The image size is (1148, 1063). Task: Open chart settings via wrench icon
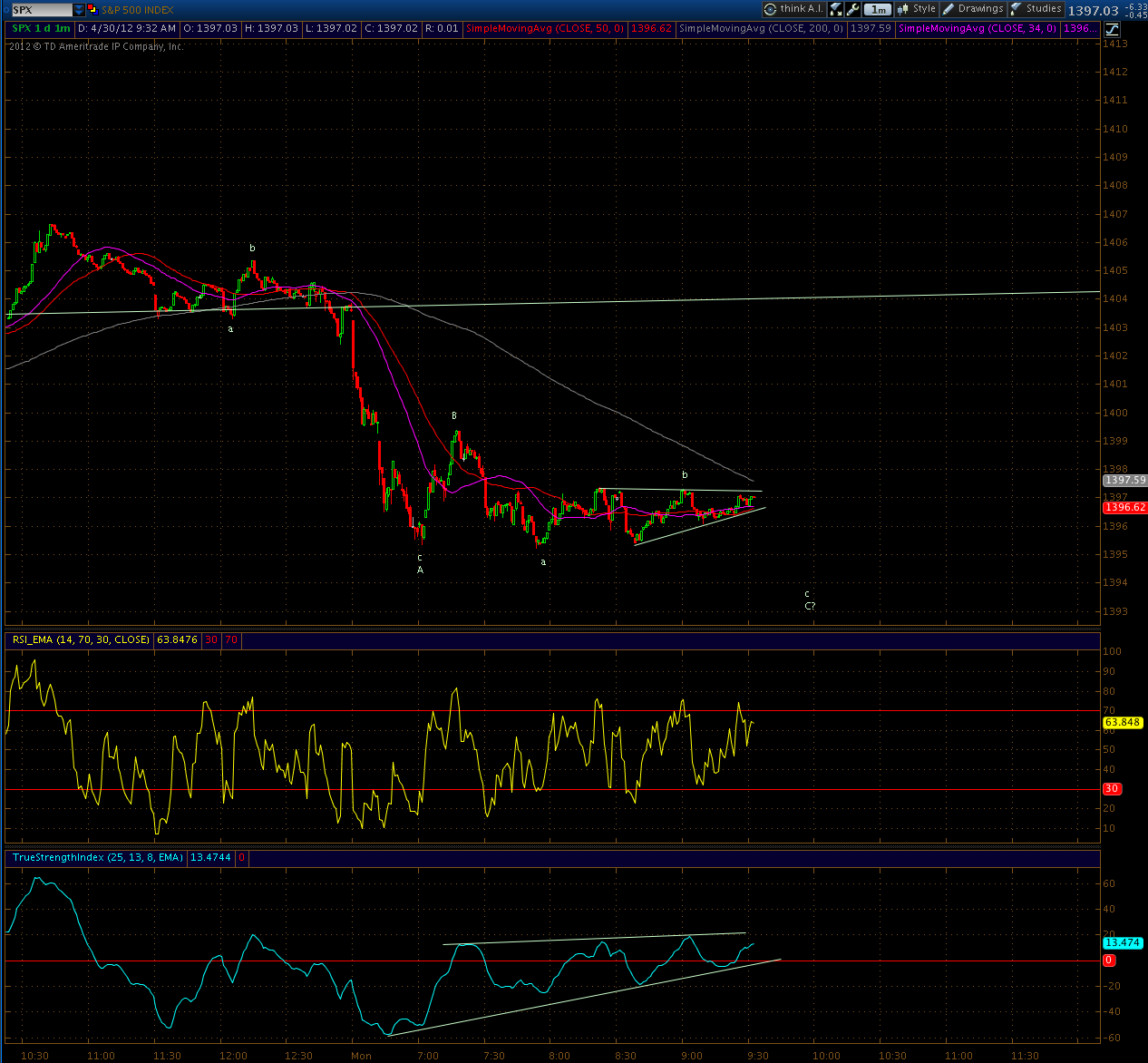[x=852, y=9]
